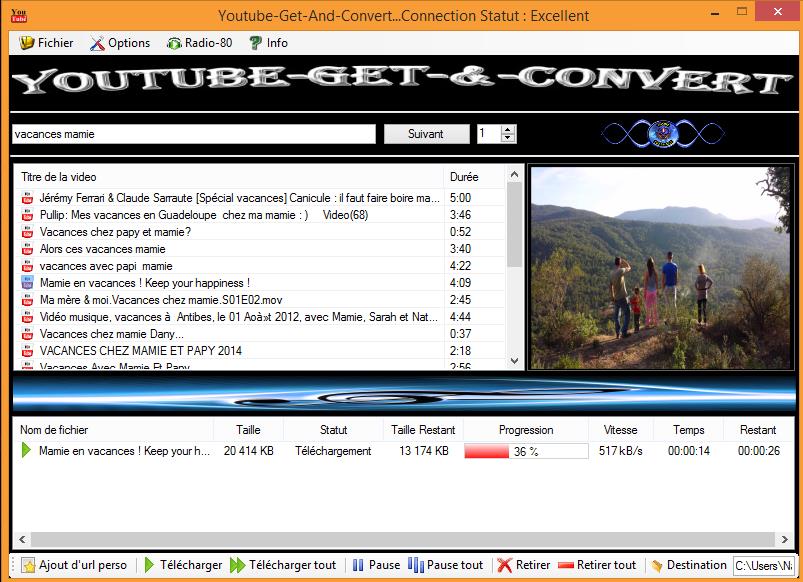
Task: Close the Youtube-Get-And-Convert window
Action: [778, 11]
